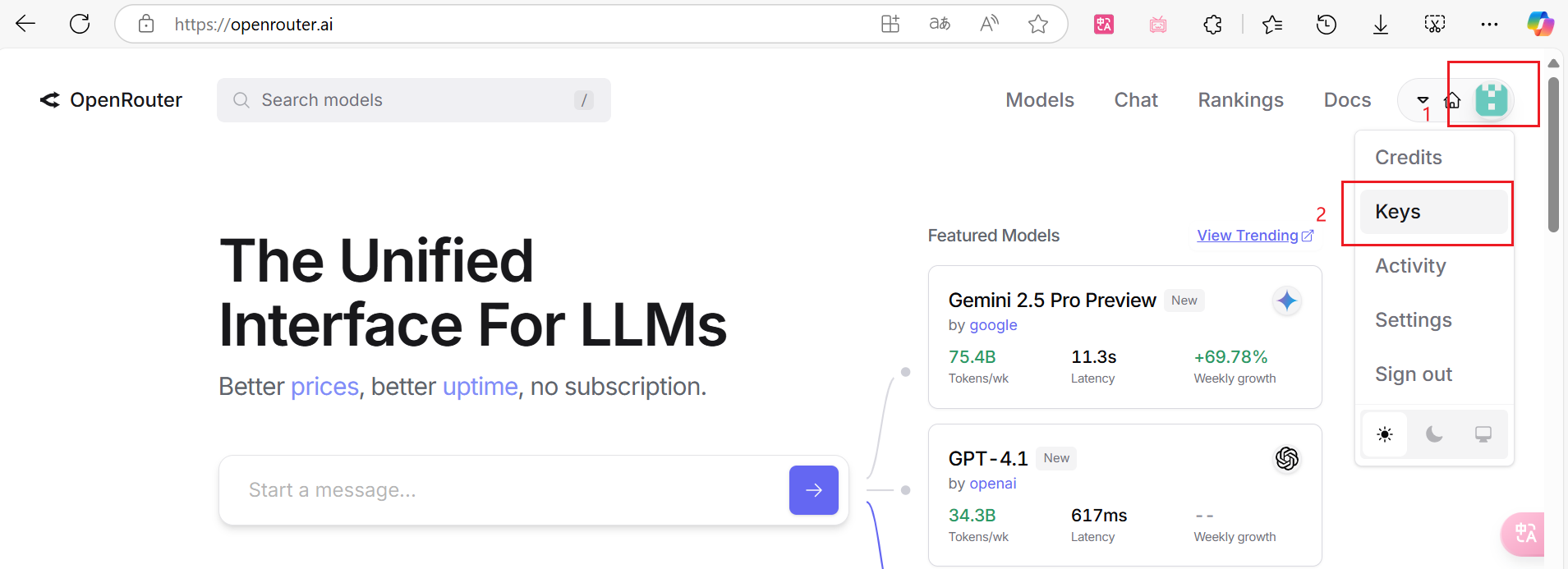
Task: Click the '75.4B' tokens value
Action: [x=973, y=357]
